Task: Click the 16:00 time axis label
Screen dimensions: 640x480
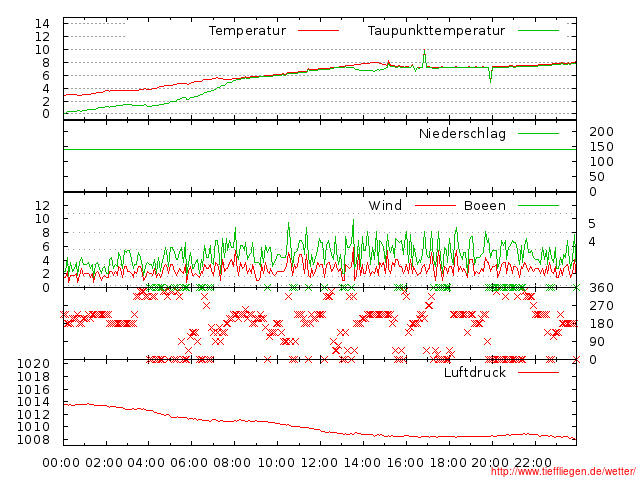Action: tap(405, 463)
